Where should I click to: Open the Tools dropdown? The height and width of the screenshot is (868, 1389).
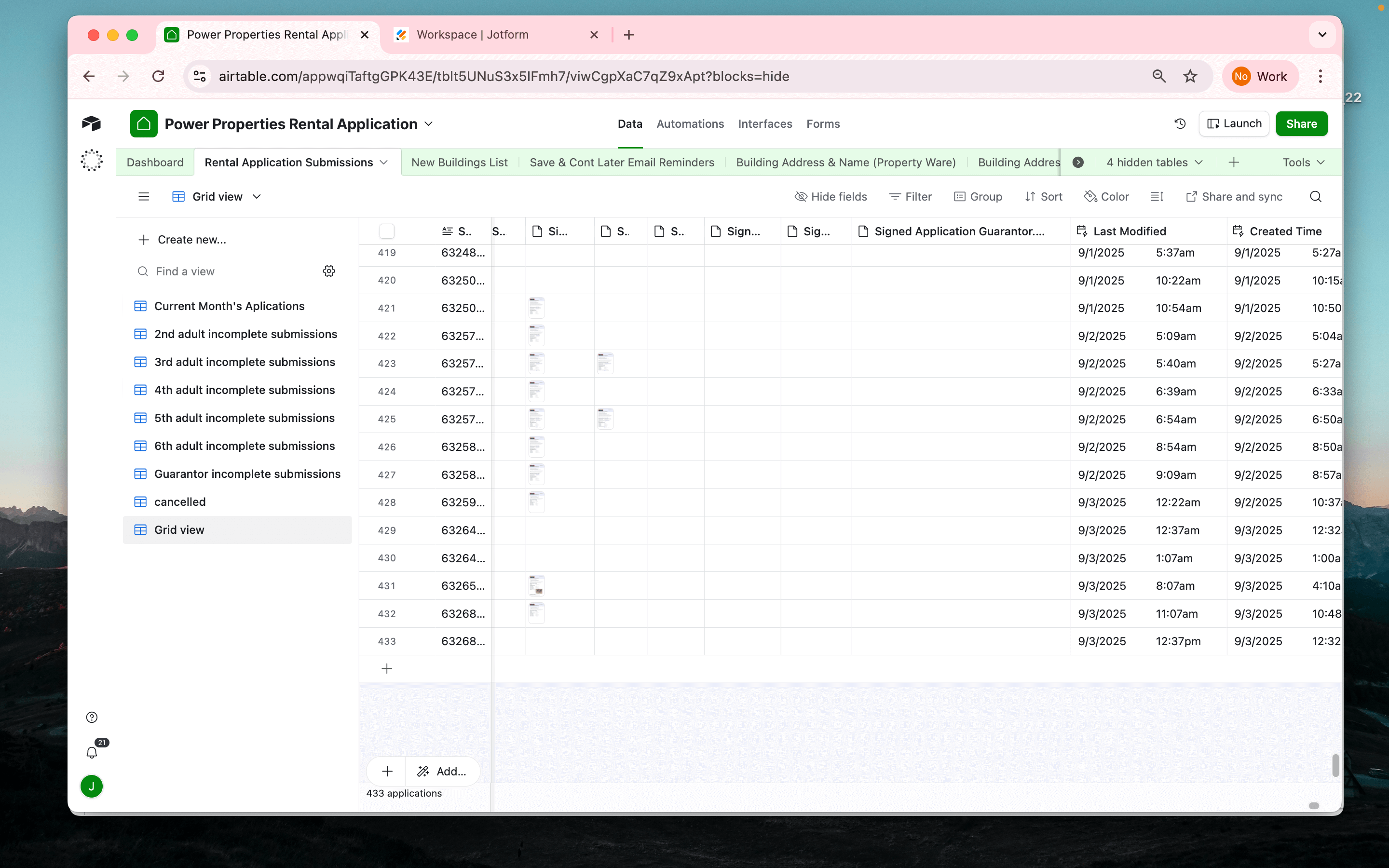click(x=1304, y=163)
